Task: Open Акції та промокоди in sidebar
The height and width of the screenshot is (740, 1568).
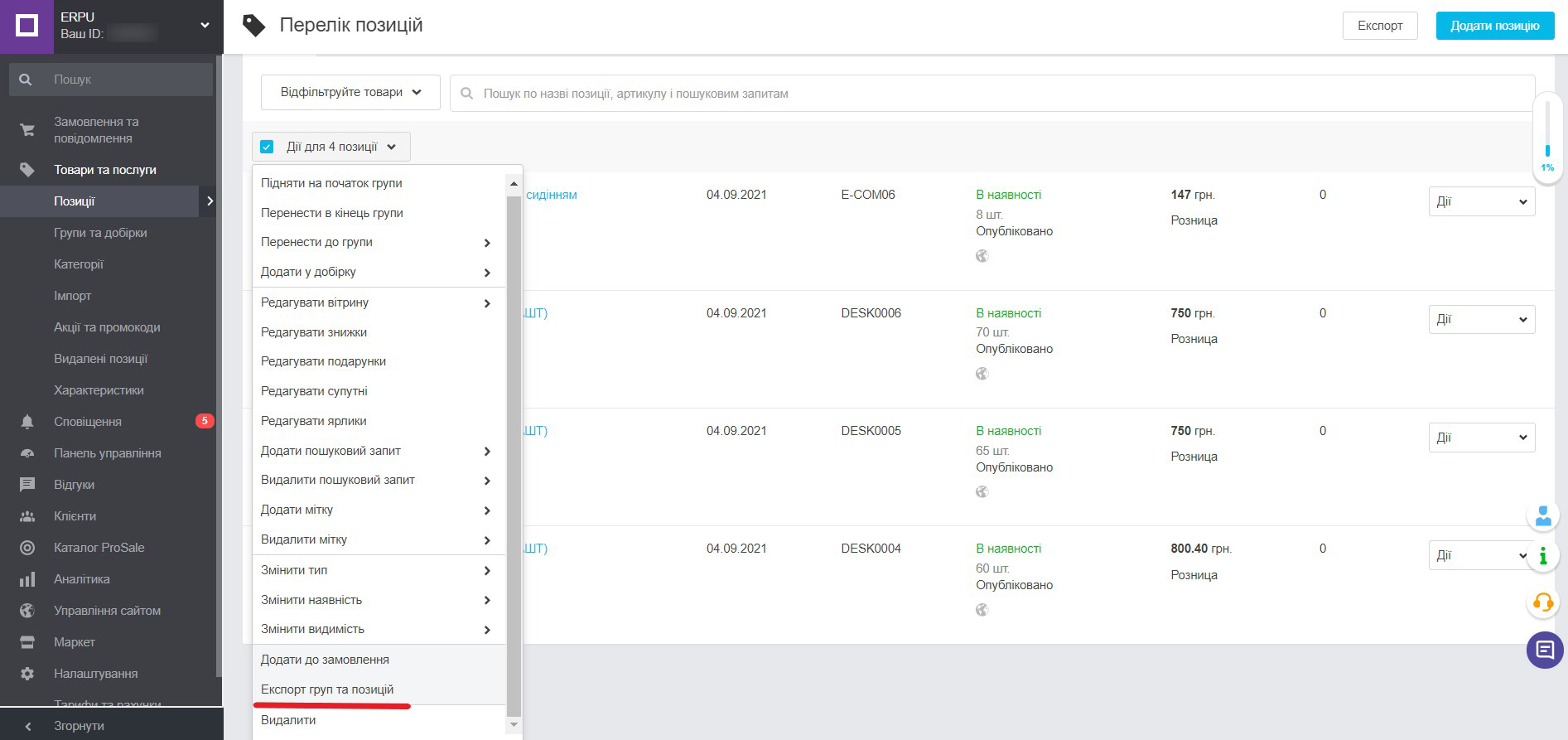Action: 107,327
